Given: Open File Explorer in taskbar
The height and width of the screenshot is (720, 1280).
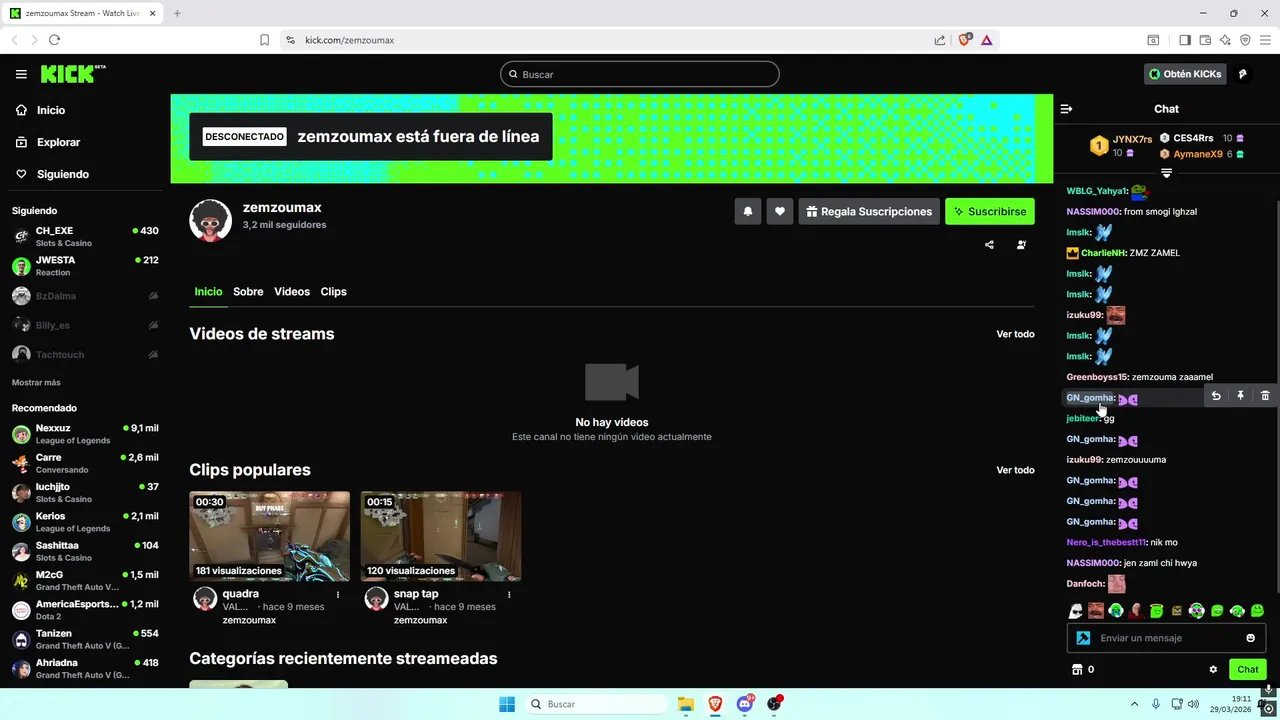Looking at the screenshot, I should [x=685, y=704].
